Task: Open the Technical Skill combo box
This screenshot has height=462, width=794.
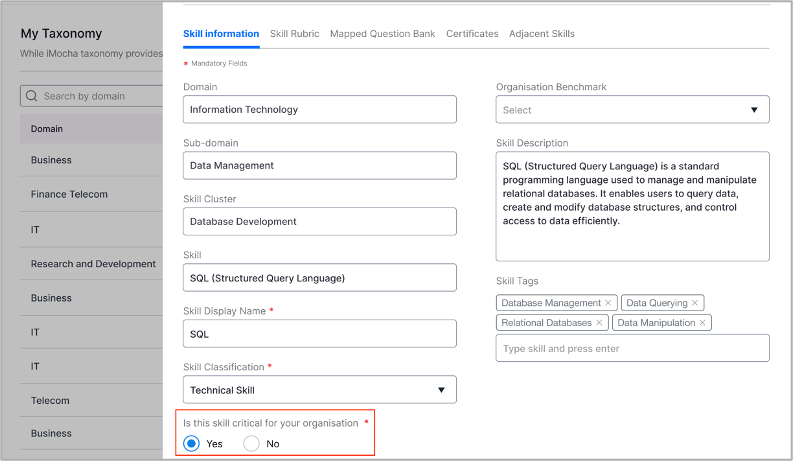Action: [320, 390]
